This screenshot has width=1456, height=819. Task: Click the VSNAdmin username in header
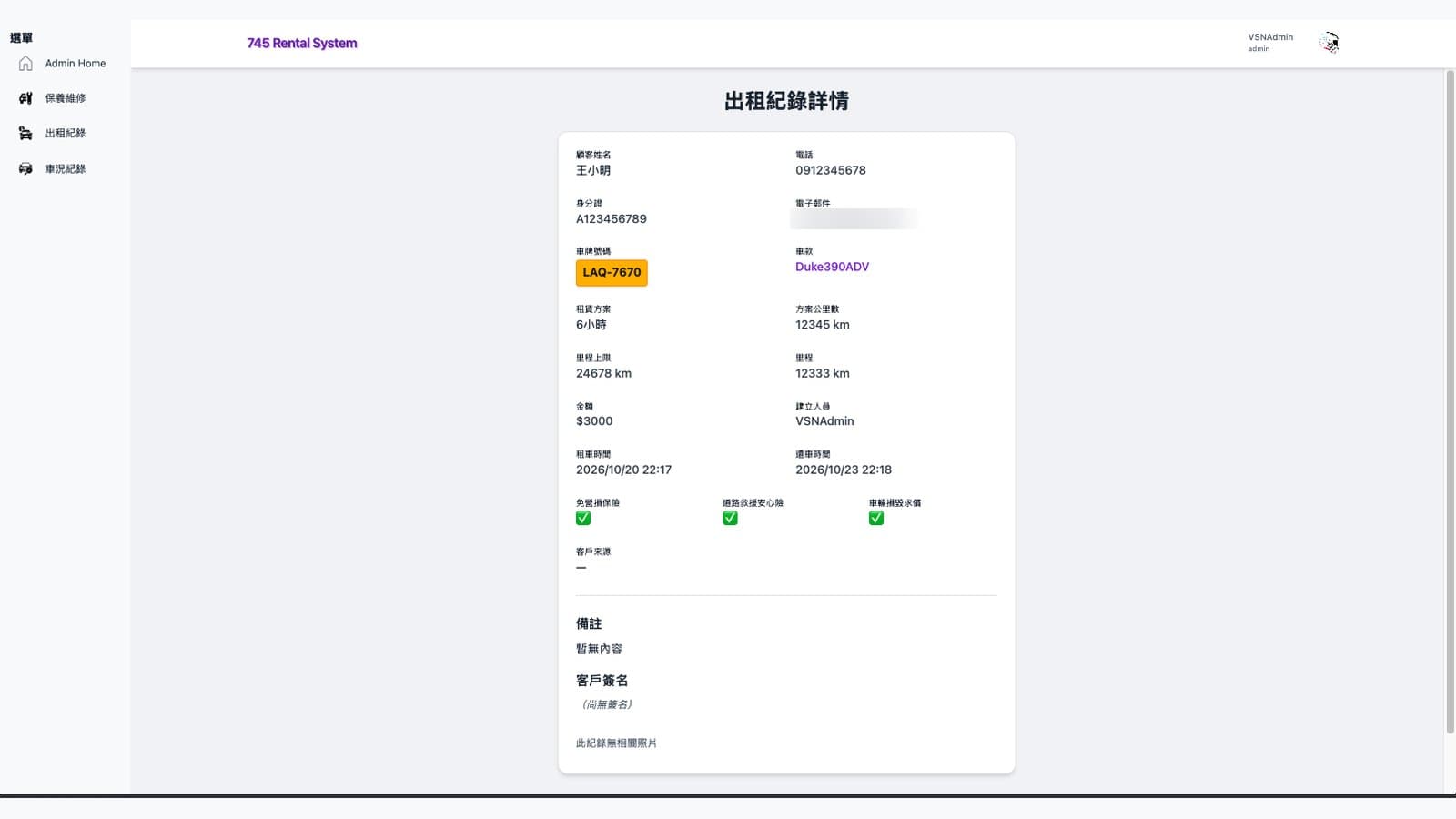[1270, 37]
